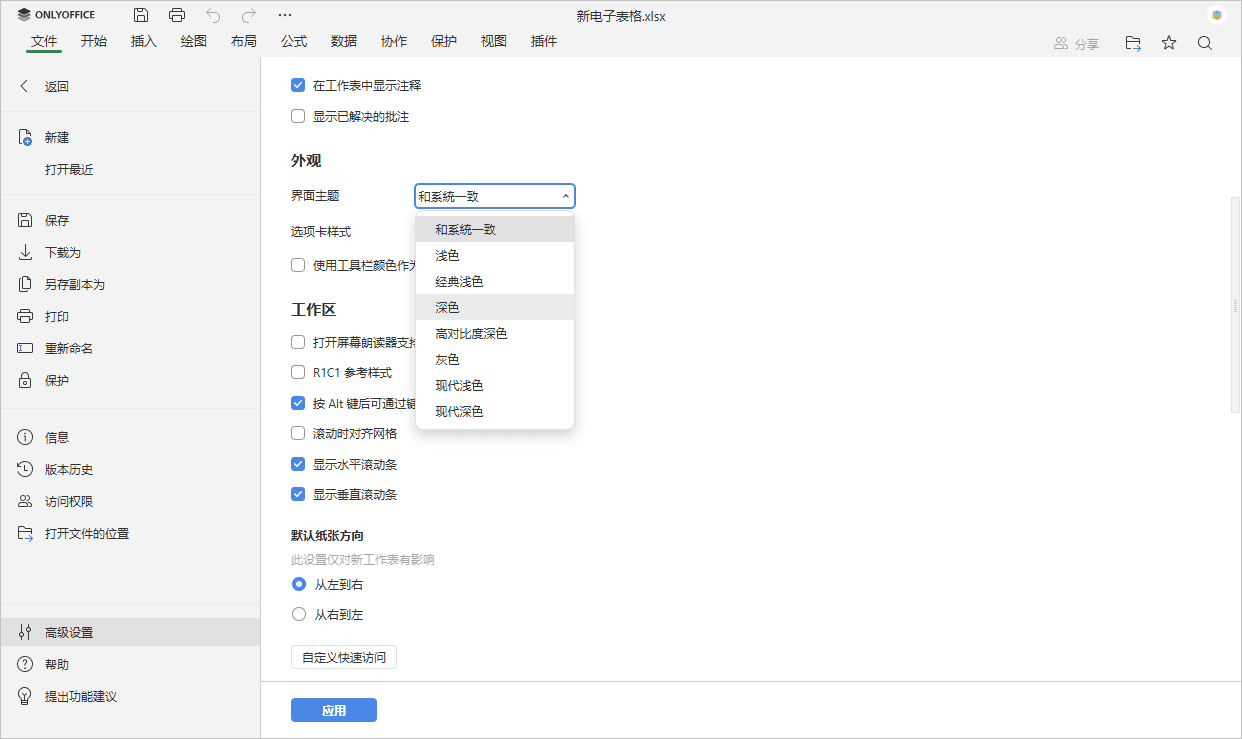Switch to the 公式 ribbon tab
Viewport: 1242px width, 739px height.
[293, 40]
